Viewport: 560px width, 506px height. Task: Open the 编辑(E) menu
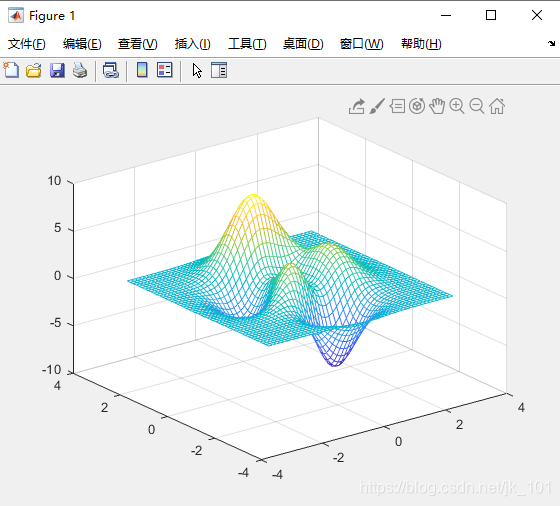(x=82, y=44)
